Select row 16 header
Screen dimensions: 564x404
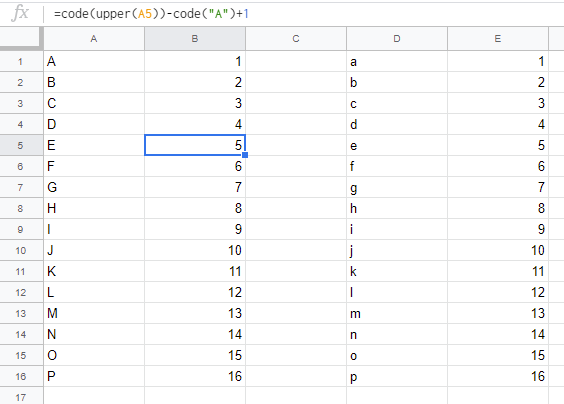point(21,376)
